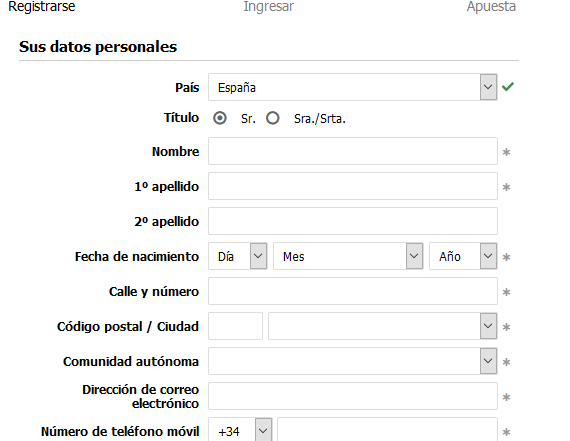Image resolution: width=570 pixels, height=441 pixels.
Task: Focus the Código postal input box
Action: click(235, 326)
